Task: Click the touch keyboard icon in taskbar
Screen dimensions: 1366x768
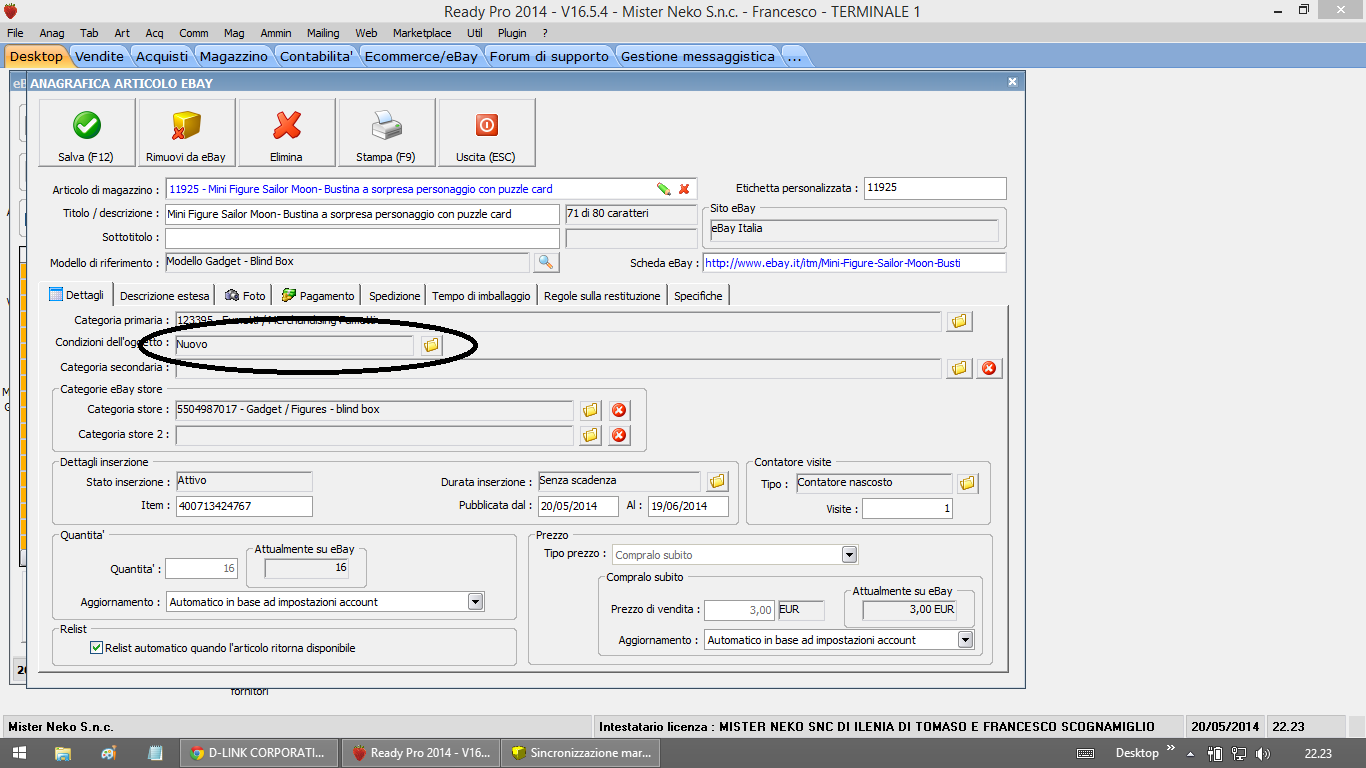Action: coord(1086,753)
